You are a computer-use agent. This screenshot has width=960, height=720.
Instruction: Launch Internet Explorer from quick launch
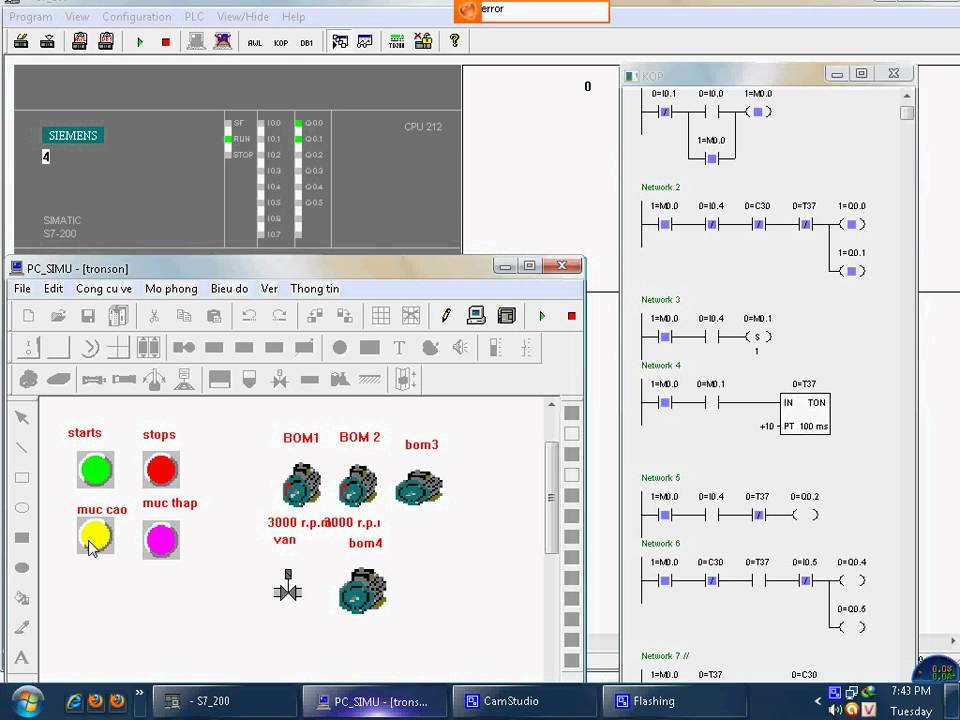pyautogui.click(x=75, y=701)
